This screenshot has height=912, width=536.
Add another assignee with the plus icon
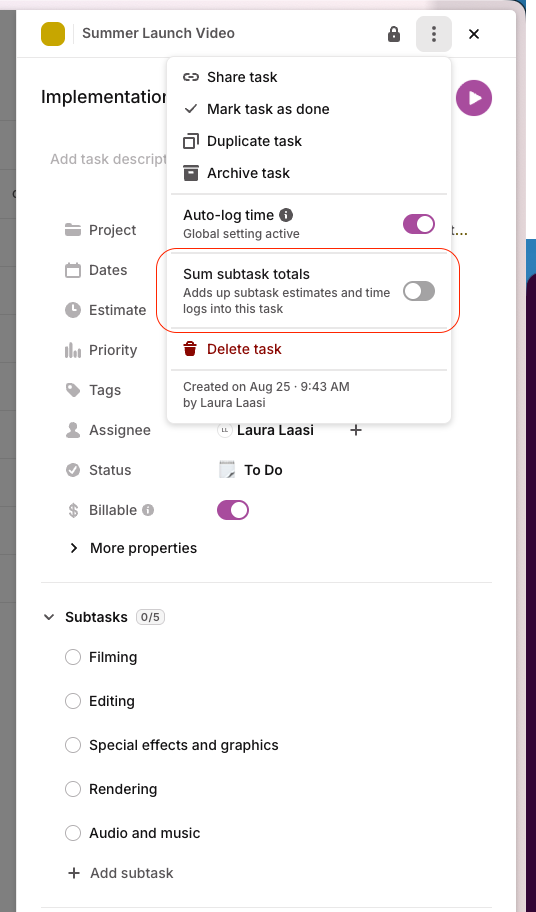(356, 430)
